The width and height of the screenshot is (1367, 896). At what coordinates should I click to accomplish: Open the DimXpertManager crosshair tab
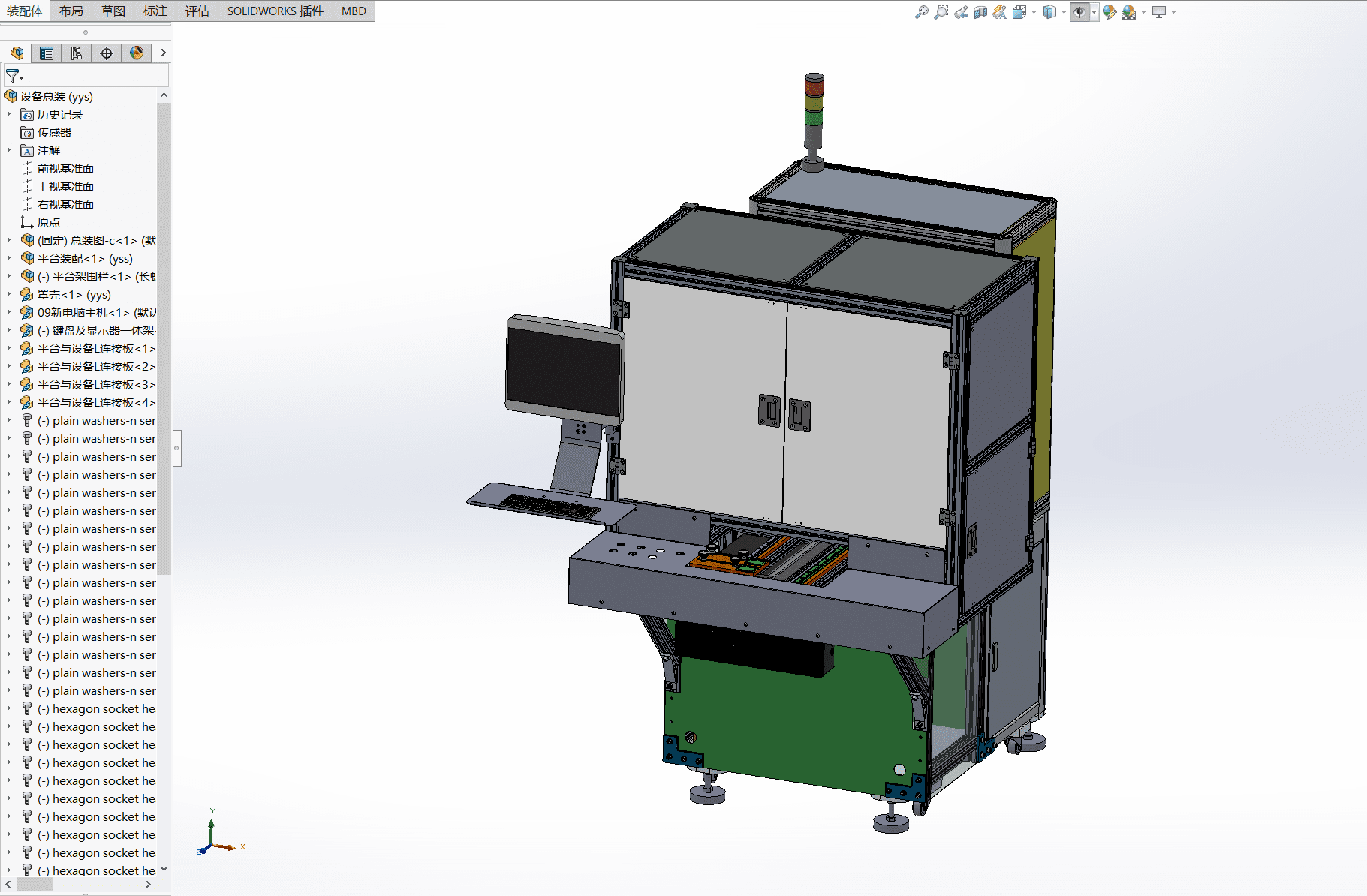coord(107,53)
